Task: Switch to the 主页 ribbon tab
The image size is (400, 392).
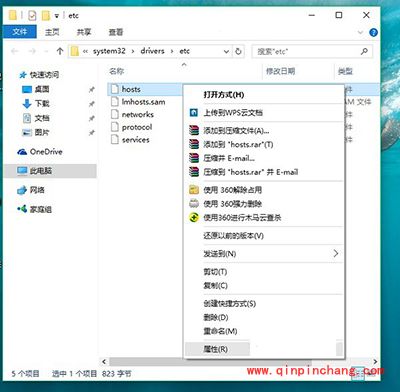Action: [52, 32]
